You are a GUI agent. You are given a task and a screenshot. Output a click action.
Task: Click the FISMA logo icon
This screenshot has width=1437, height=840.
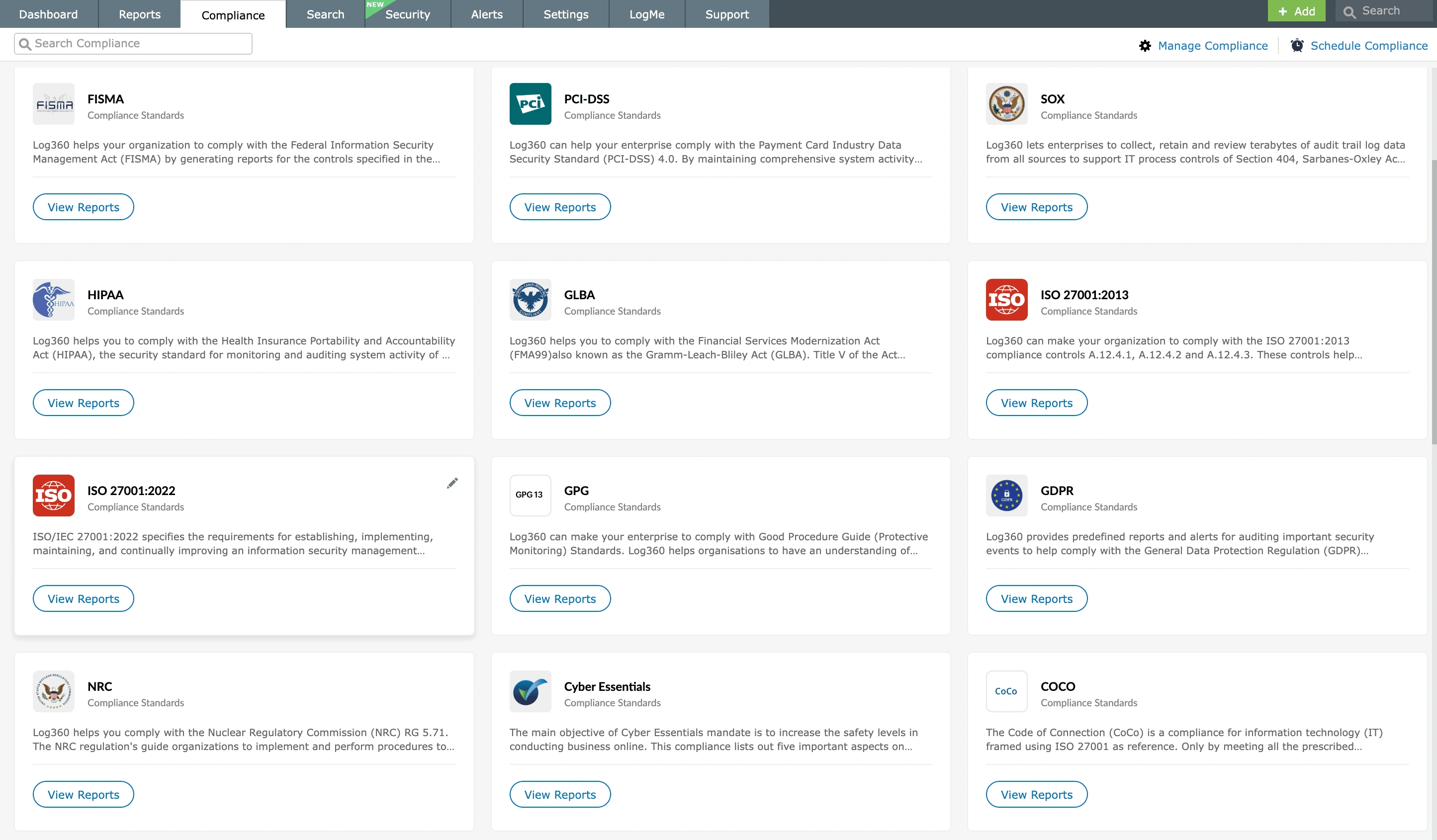pos(54,104)
